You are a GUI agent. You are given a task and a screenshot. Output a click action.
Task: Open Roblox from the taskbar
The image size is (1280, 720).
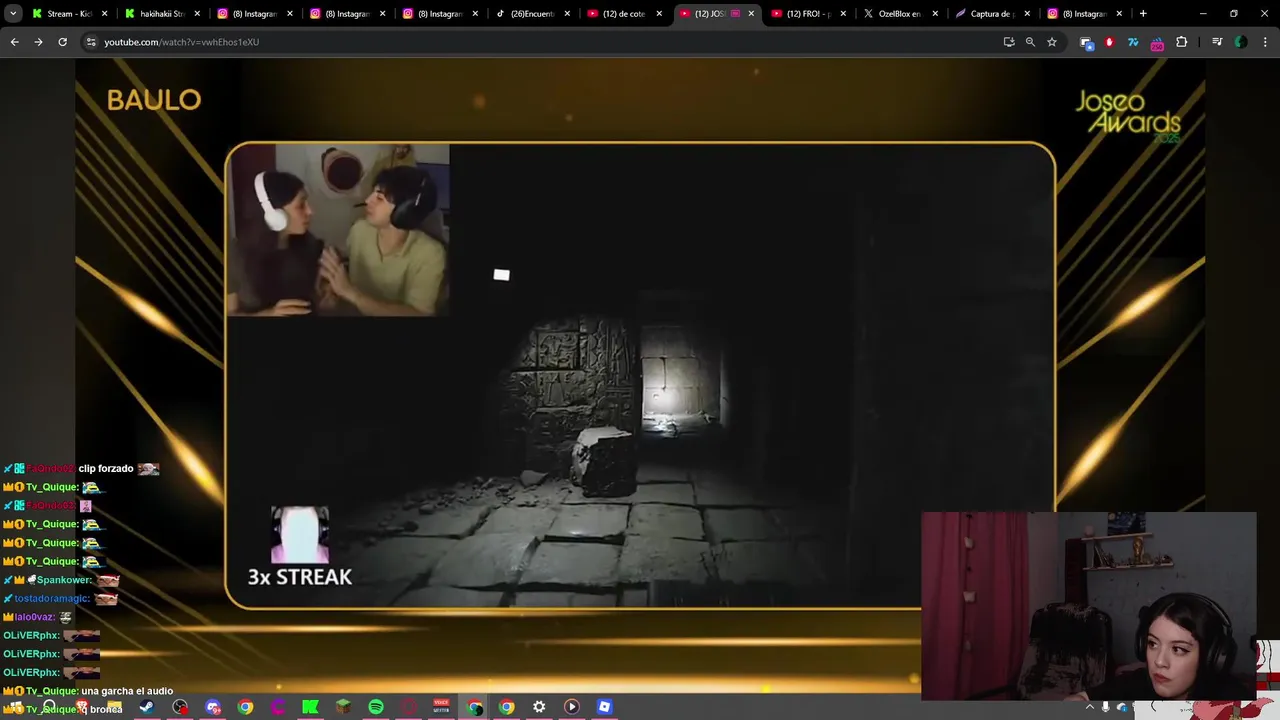(x=604, y=707)
